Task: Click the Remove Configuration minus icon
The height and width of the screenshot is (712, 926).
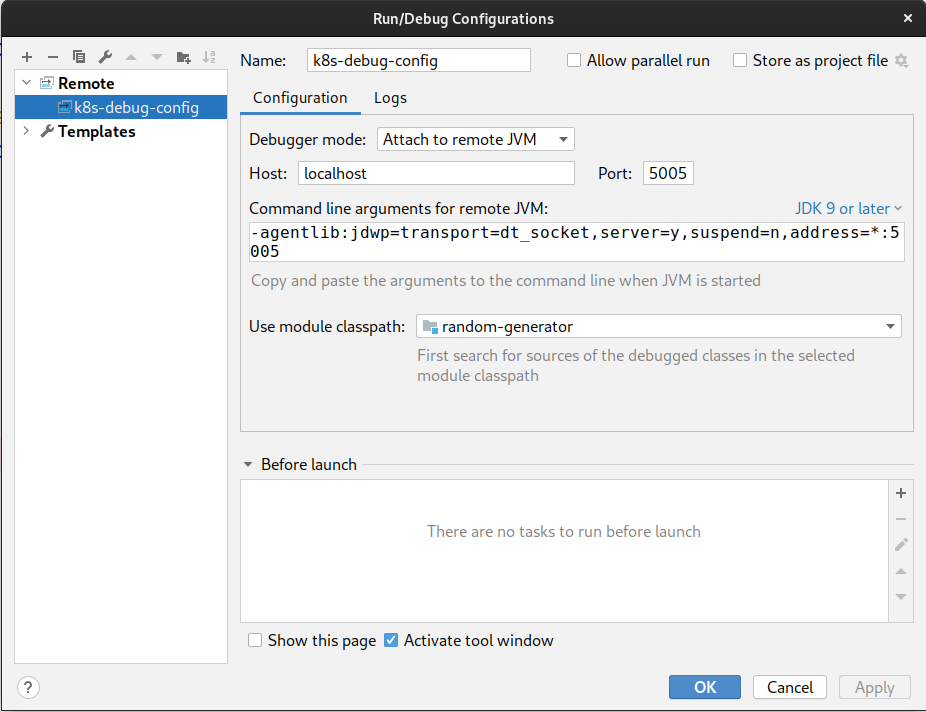Action: pyautogui.click(x=53, y=57)
